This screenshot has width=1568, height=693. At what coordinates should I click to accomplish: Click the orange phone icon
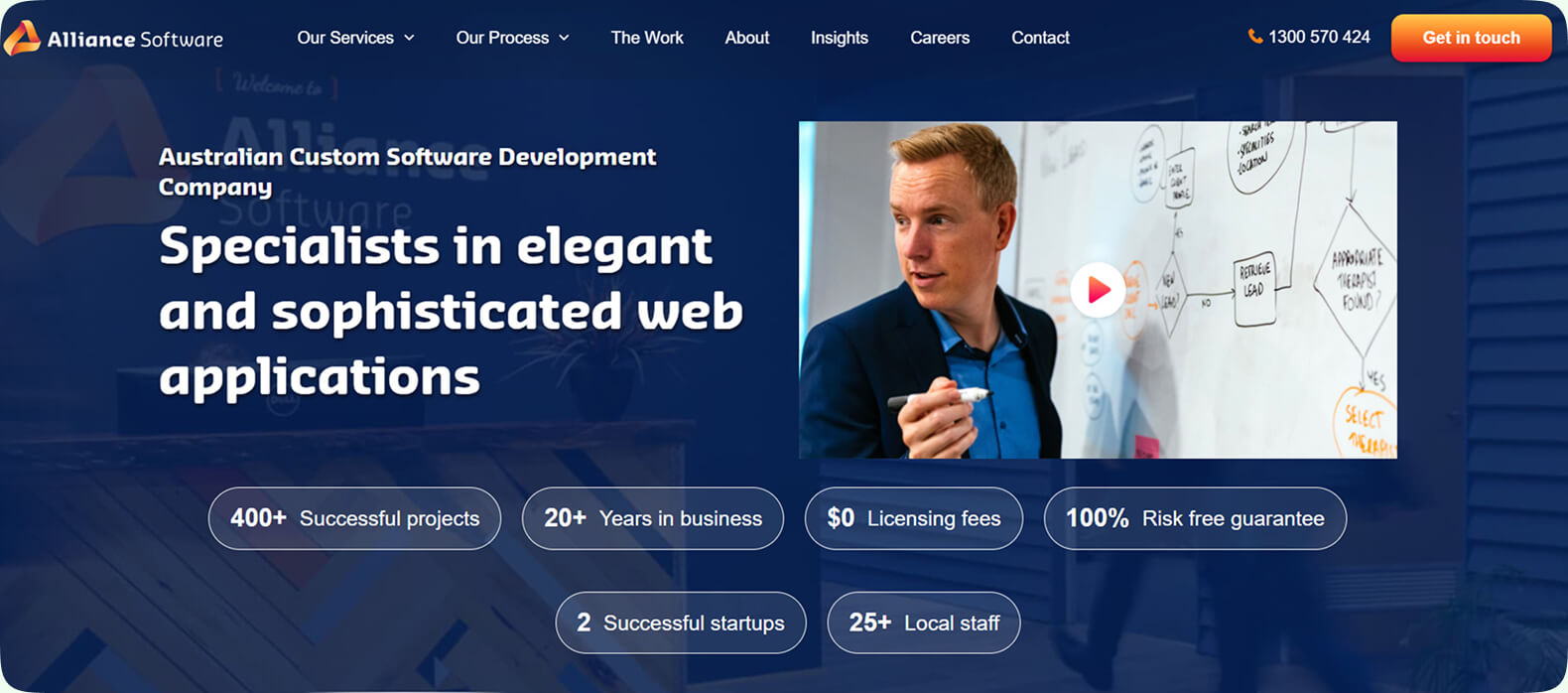pyautogui.click(x=1254, y=37)
